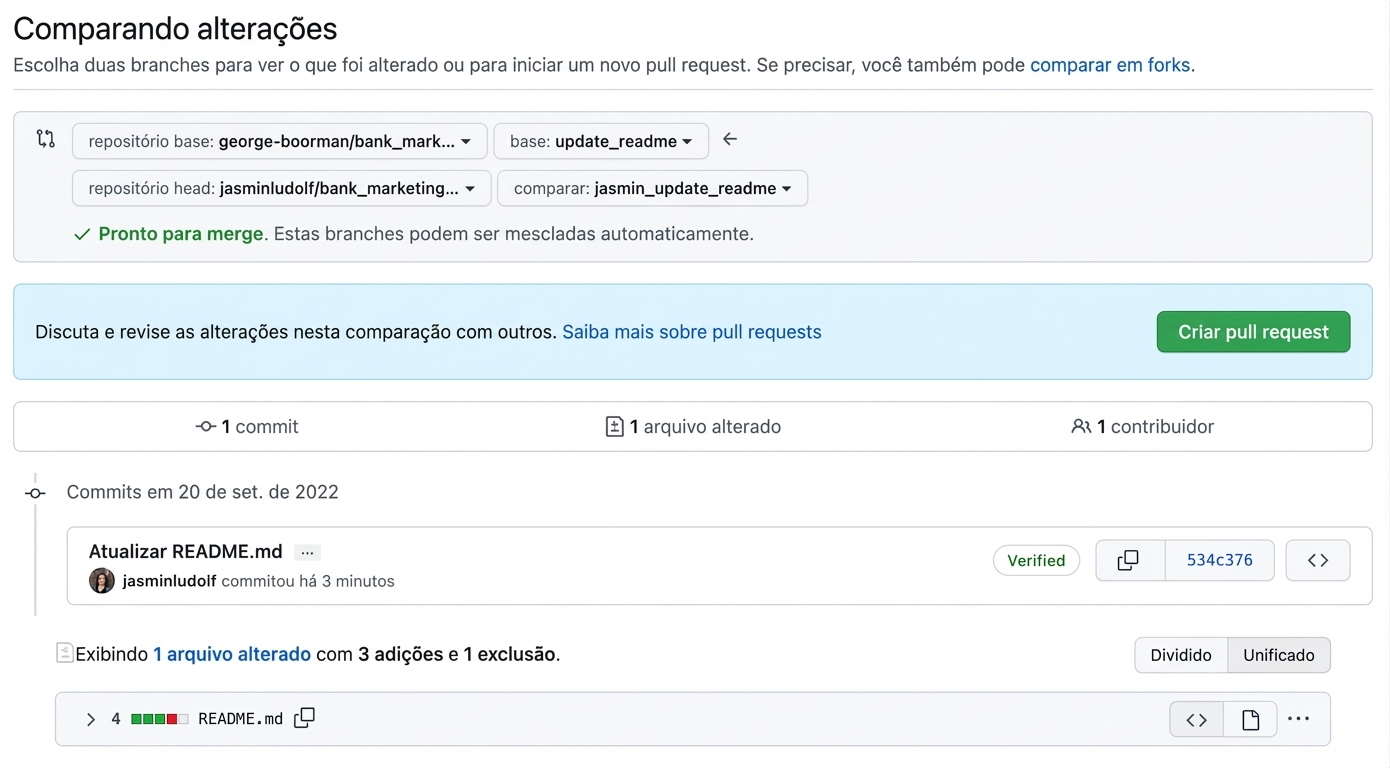Expand the README.md file diff chevron
This screenshot has width=1390, height=768.
pos(90,719)
